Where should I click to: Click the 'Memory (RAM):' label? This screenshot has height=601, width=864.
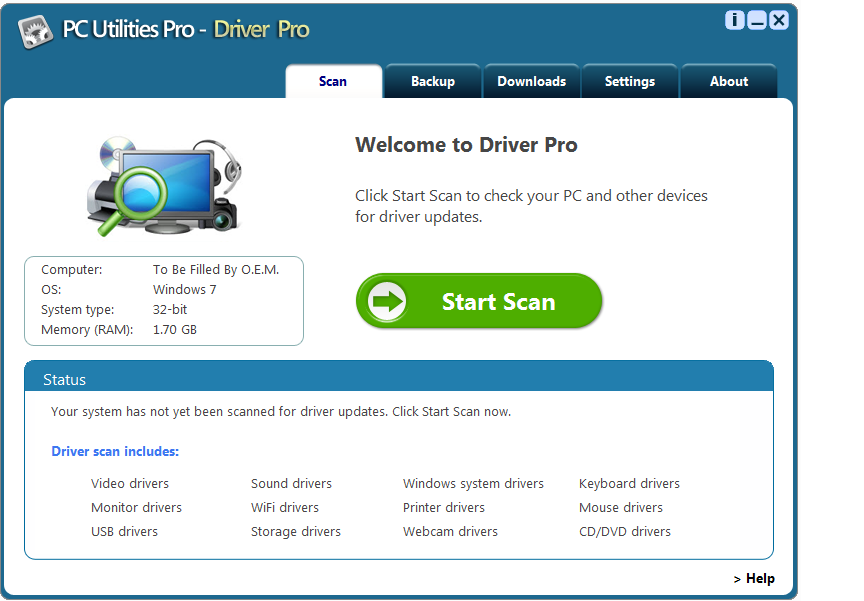pyautogui.click(x=87, y=329)
